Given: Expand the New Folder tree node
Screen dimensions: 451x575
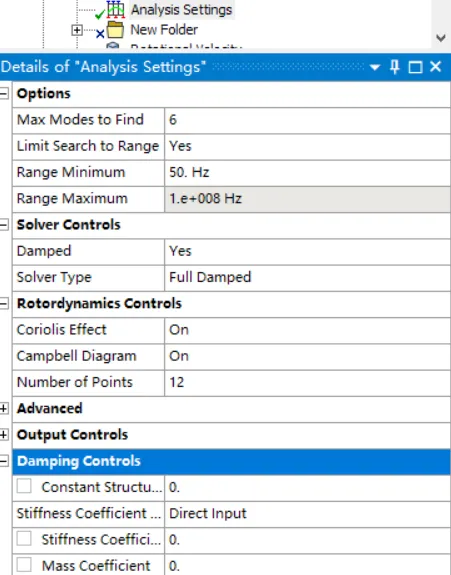Looking at the screenshot, I should pyautogui.click(x=77, y=30).
